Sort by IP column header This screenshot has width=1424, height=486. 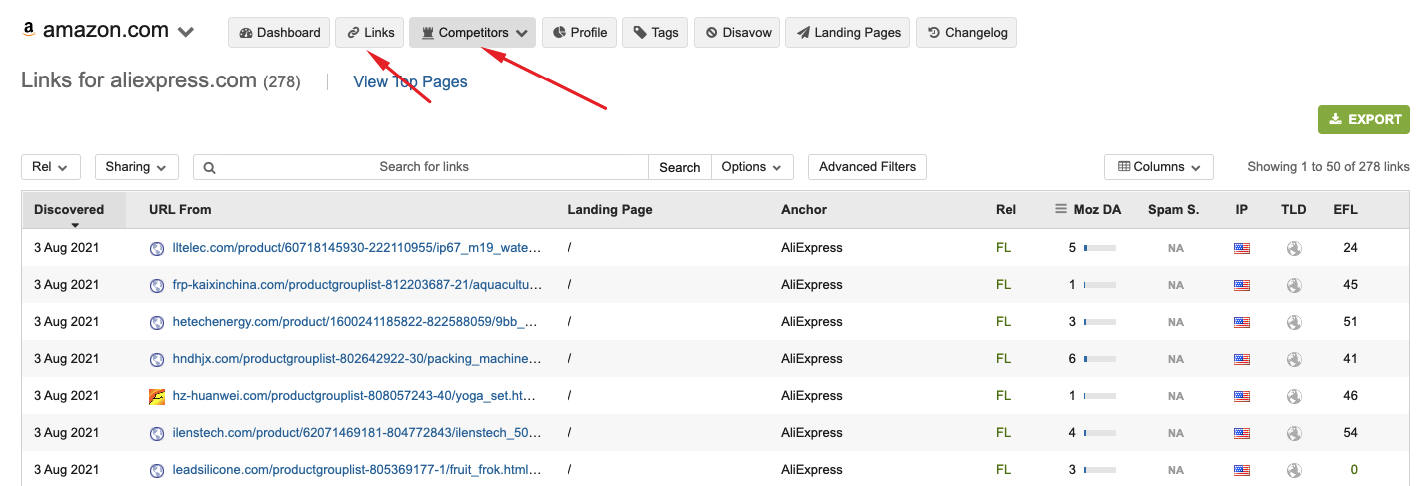(x=1242, y=209)
